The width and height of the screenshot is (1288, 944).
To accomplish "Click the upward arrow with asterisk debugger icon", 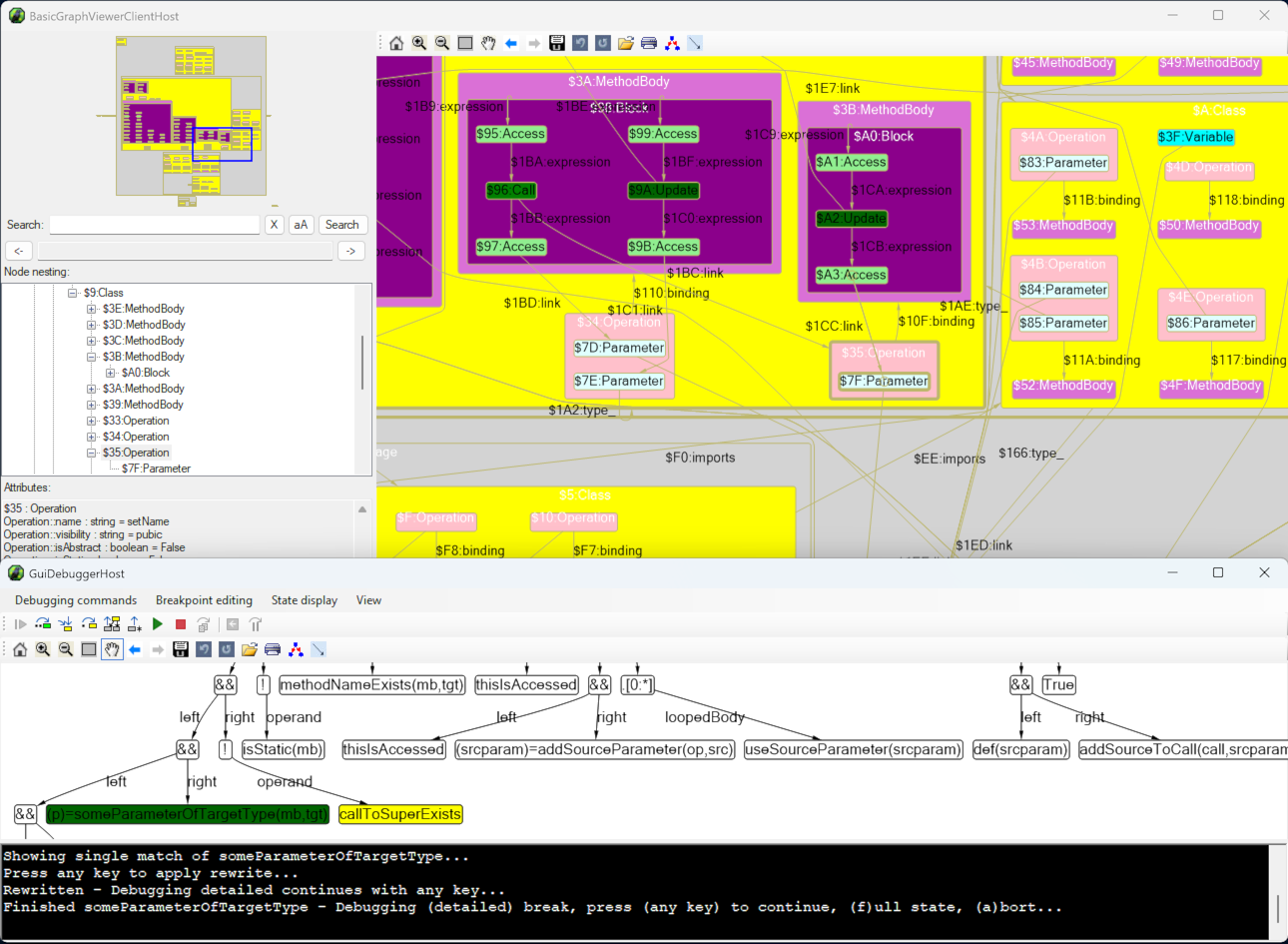I will 135,624.
